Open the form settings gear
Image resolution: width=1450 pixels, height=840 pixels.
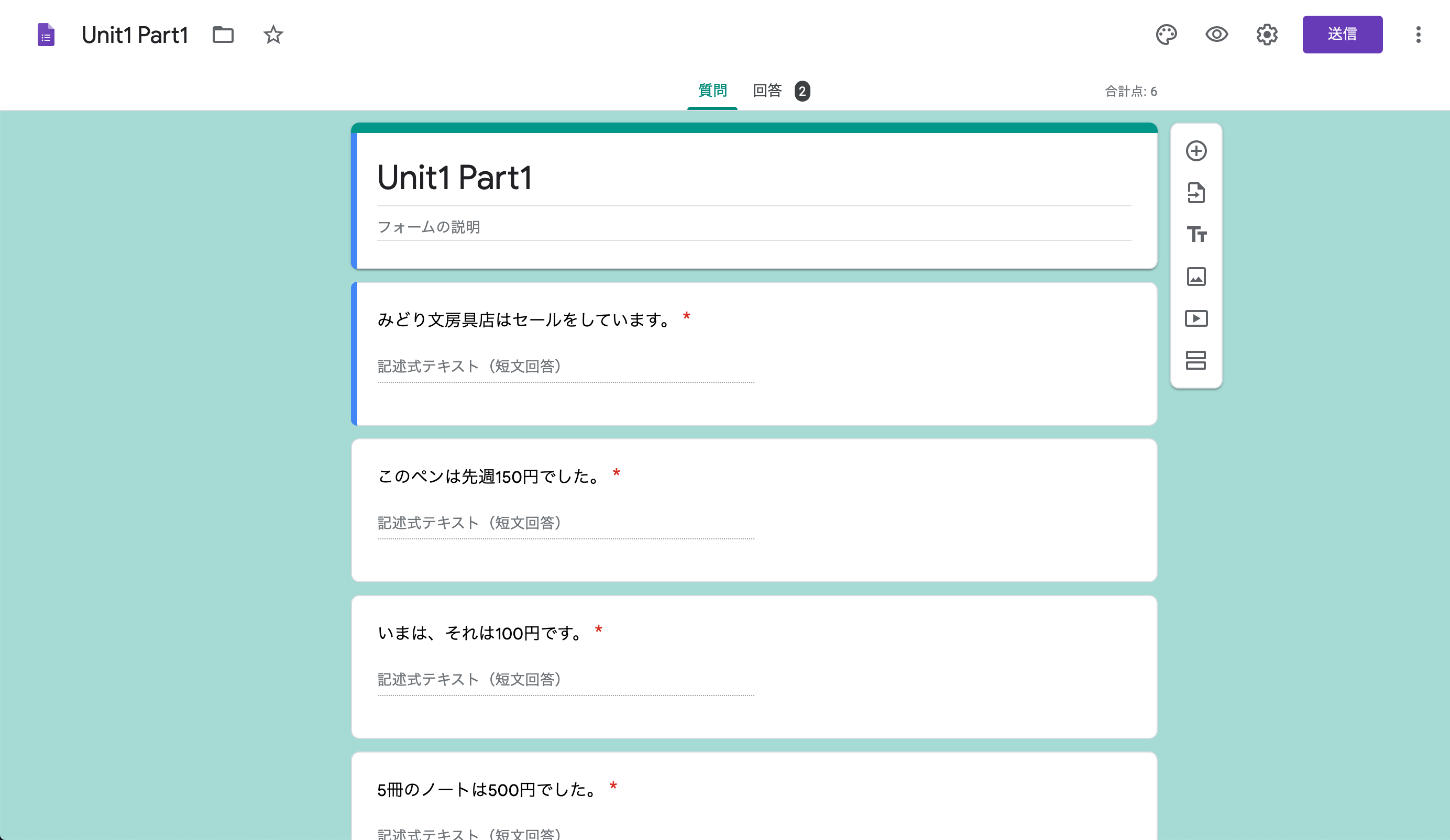point(1267,35)
